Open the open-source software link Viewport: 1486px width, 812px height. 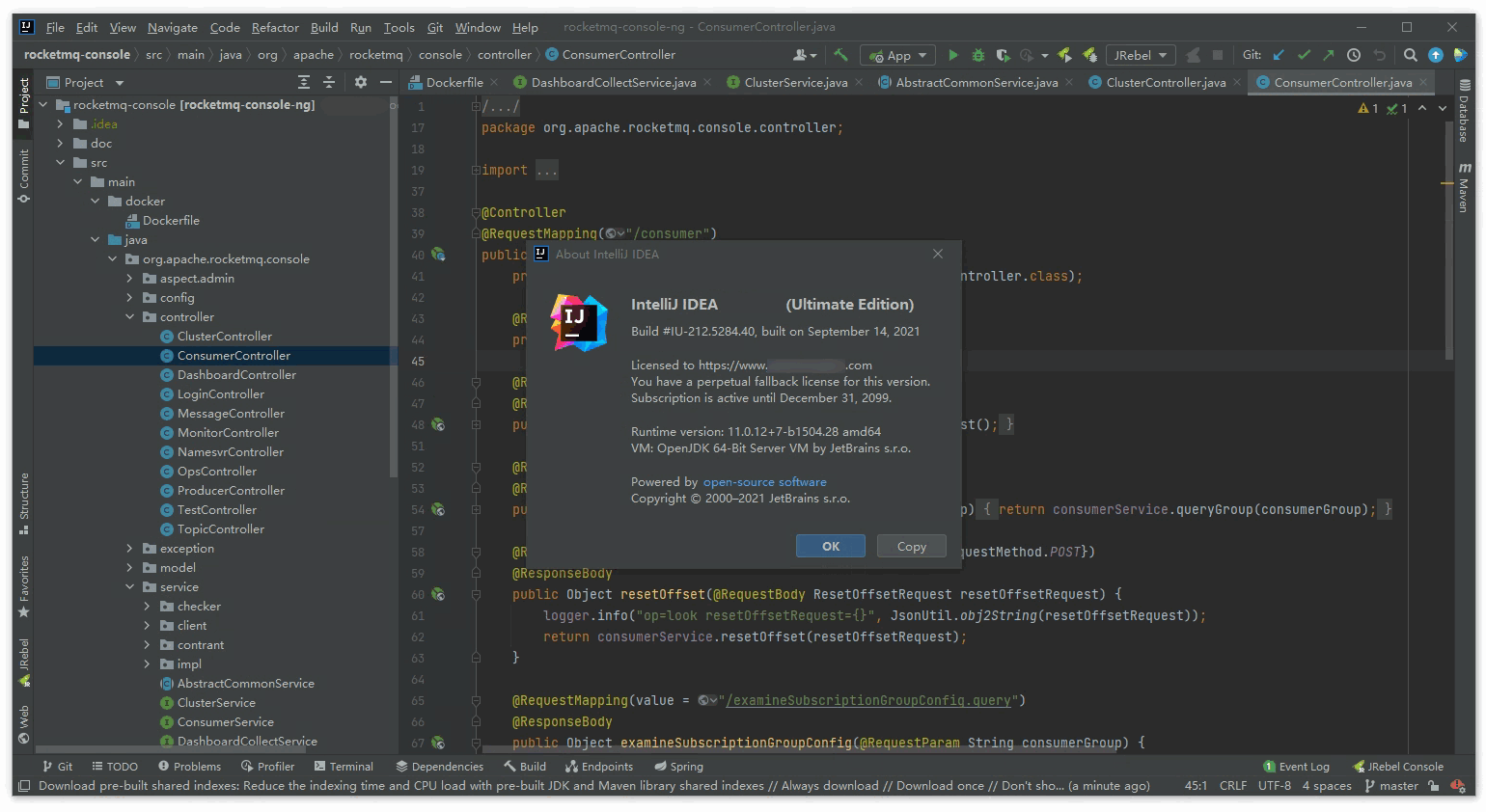tap(765, 482)
